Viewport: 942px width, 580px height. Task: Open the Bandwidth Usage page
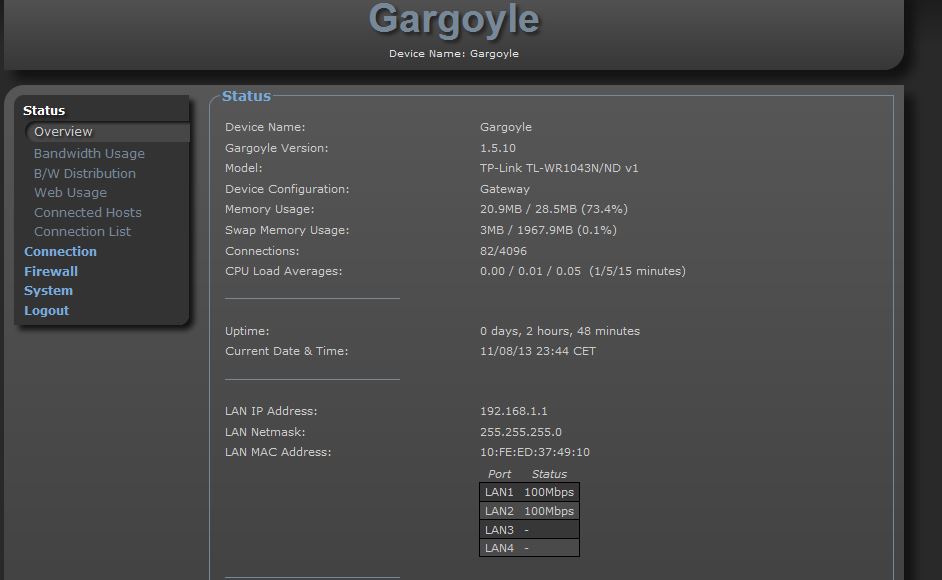[89, 153]
